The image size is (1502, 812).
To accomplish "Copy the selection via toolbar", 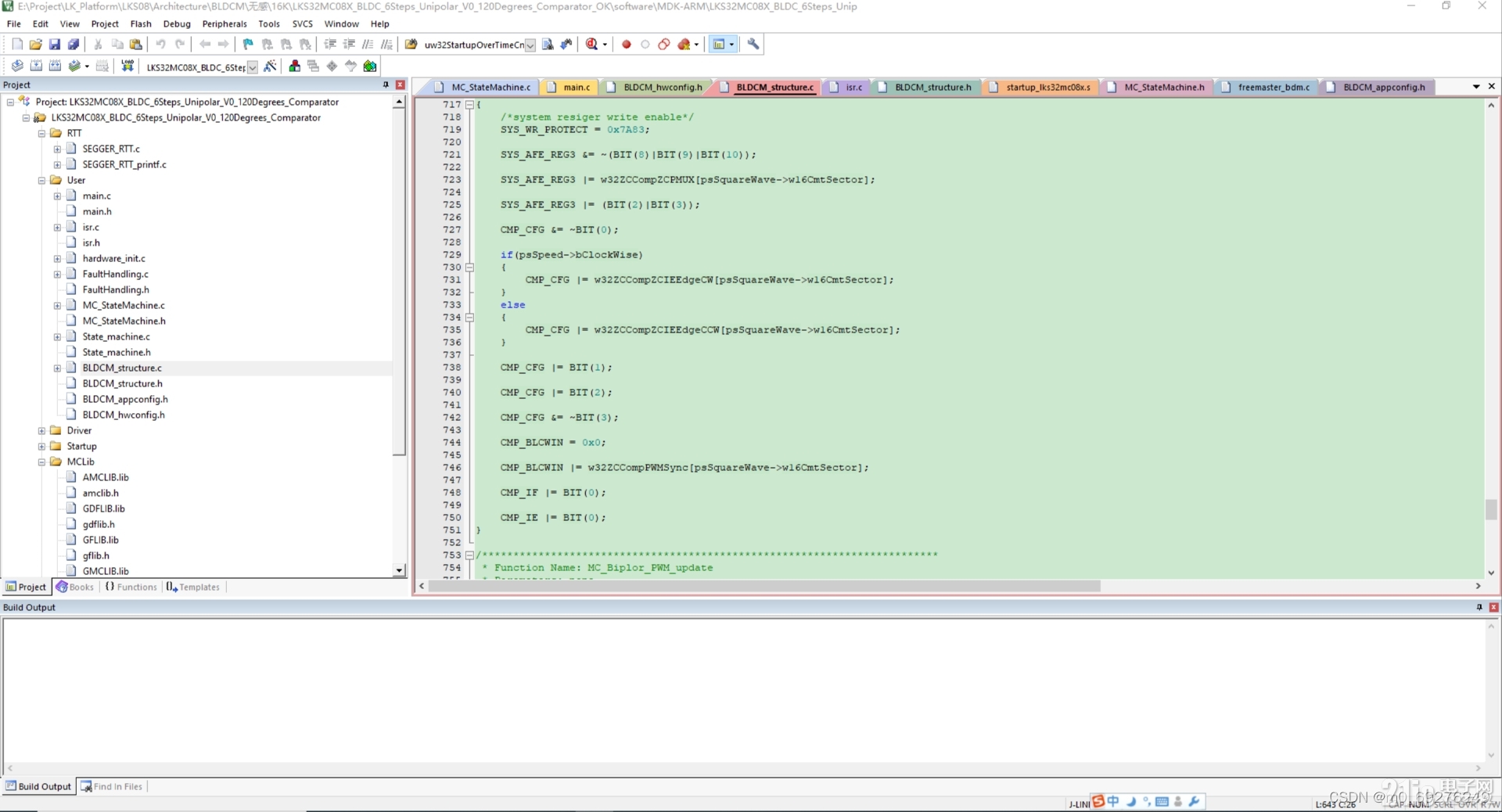I will coord(117,45).
